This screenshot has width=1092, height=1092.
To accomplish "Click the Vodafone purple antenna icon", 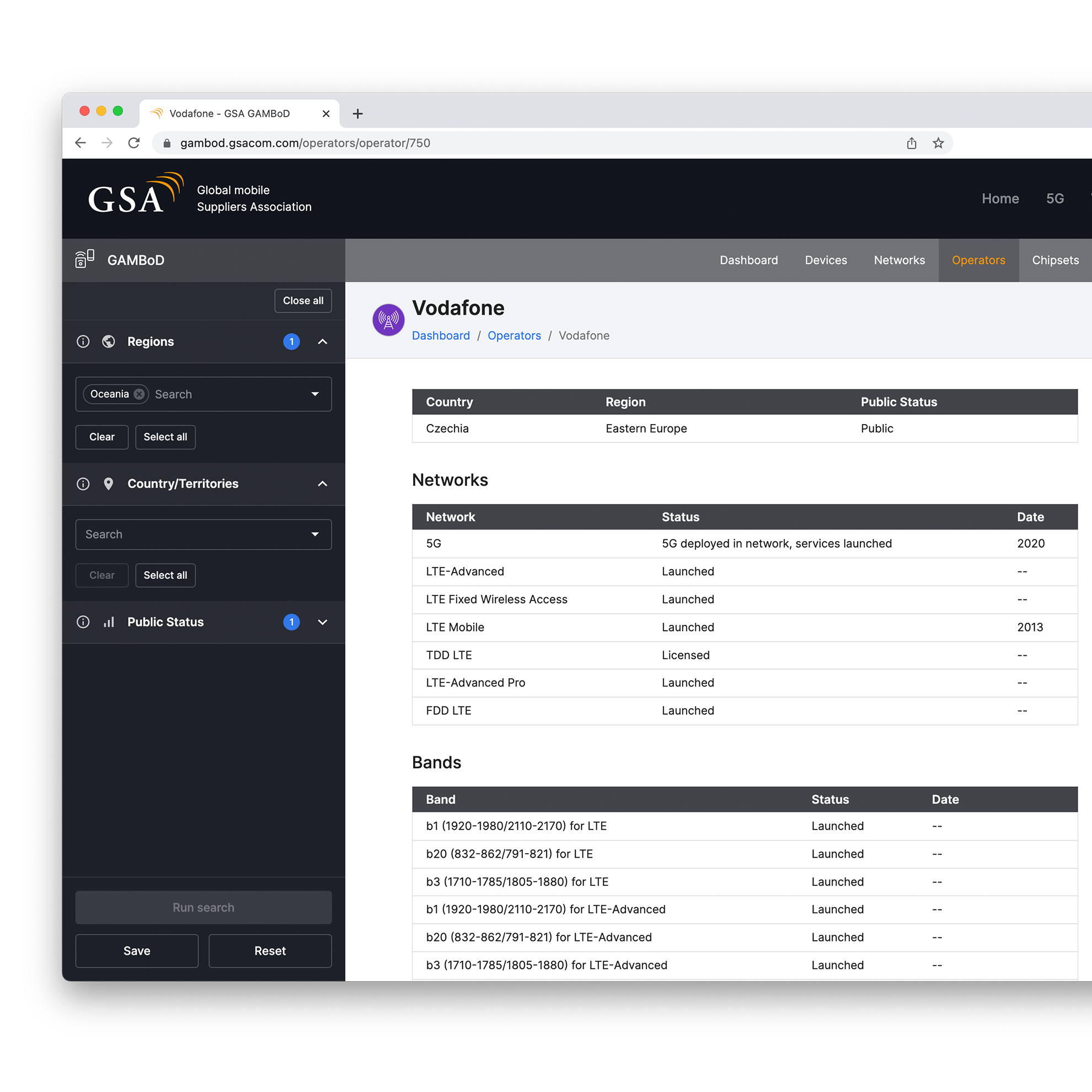I will click(388, 320).
